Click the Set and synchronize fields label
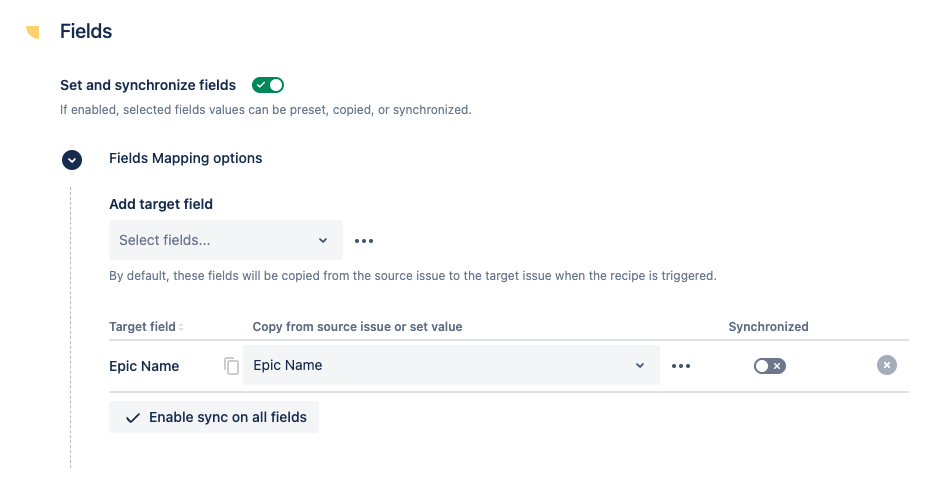This screenshot has width=945, height=501. click(148, 85)
